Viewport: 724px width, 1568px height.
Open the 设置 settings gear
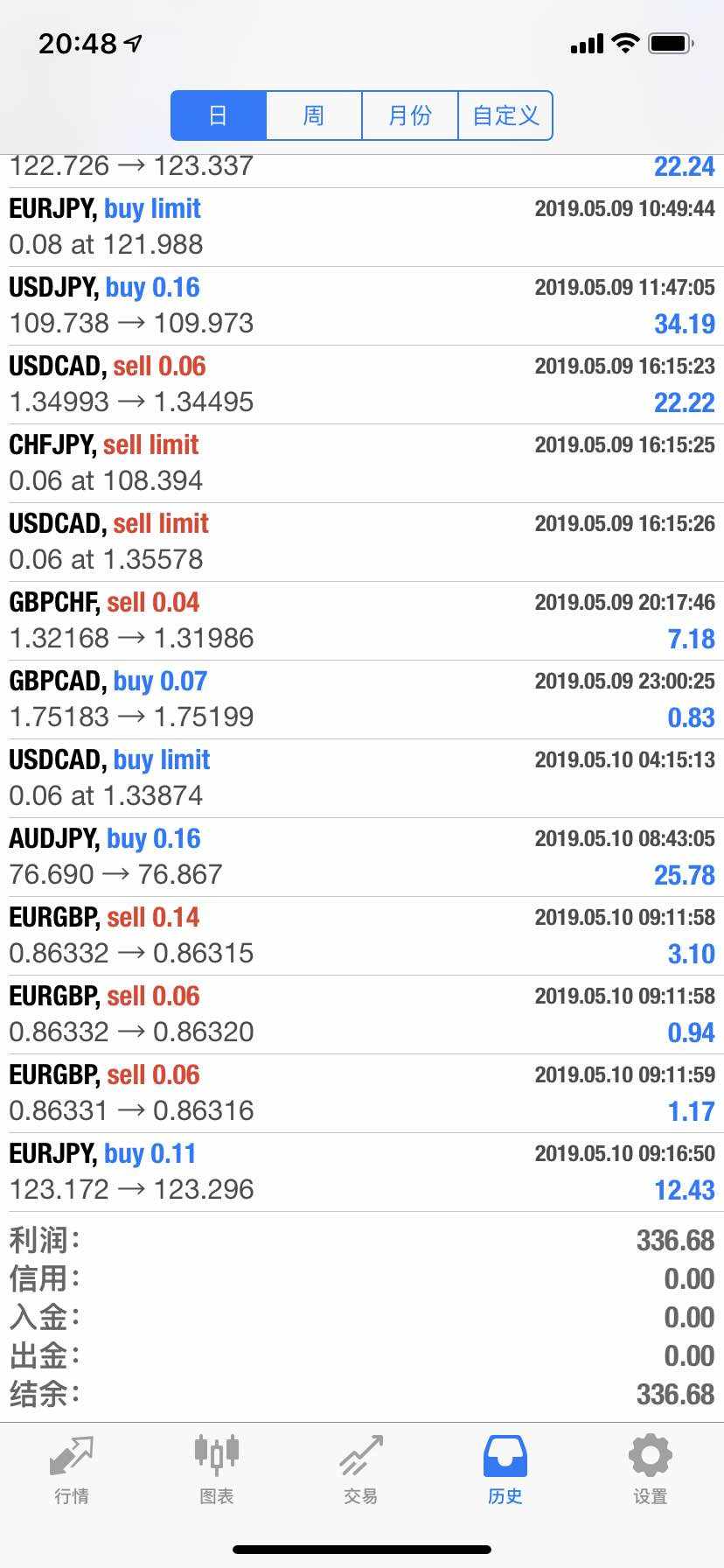click(650, 1457)
